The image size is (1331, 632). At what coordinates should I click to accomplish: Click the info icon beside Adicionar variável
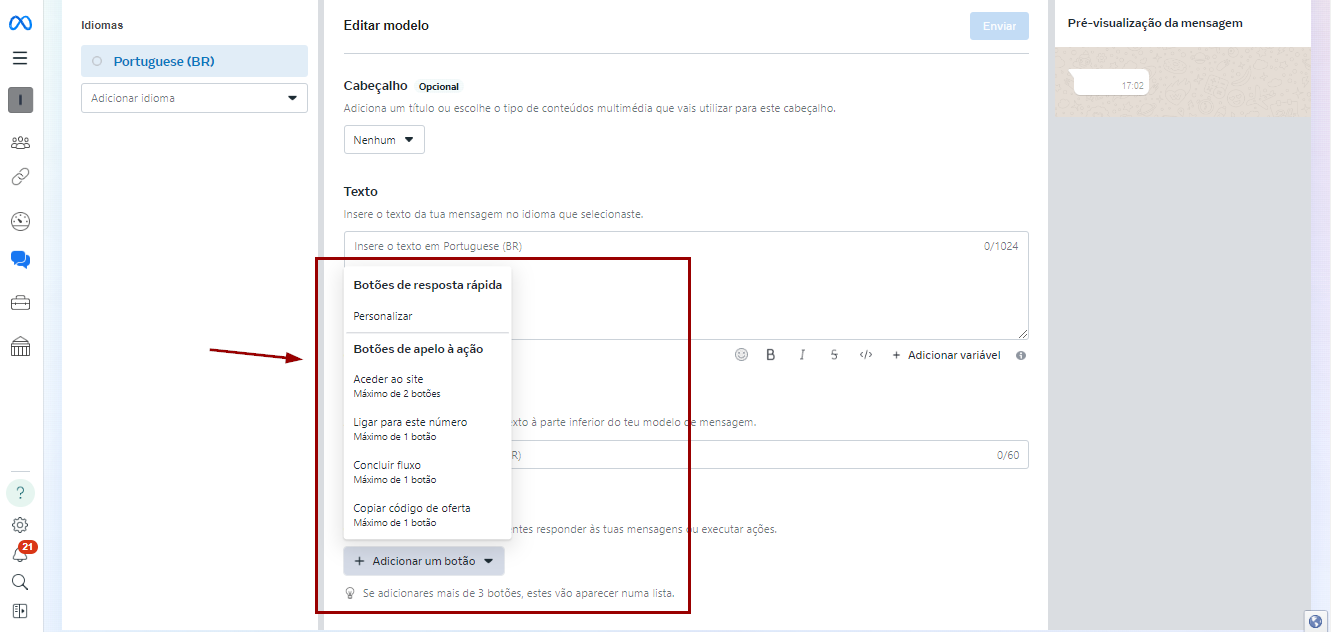click(x=1021, y=355)
